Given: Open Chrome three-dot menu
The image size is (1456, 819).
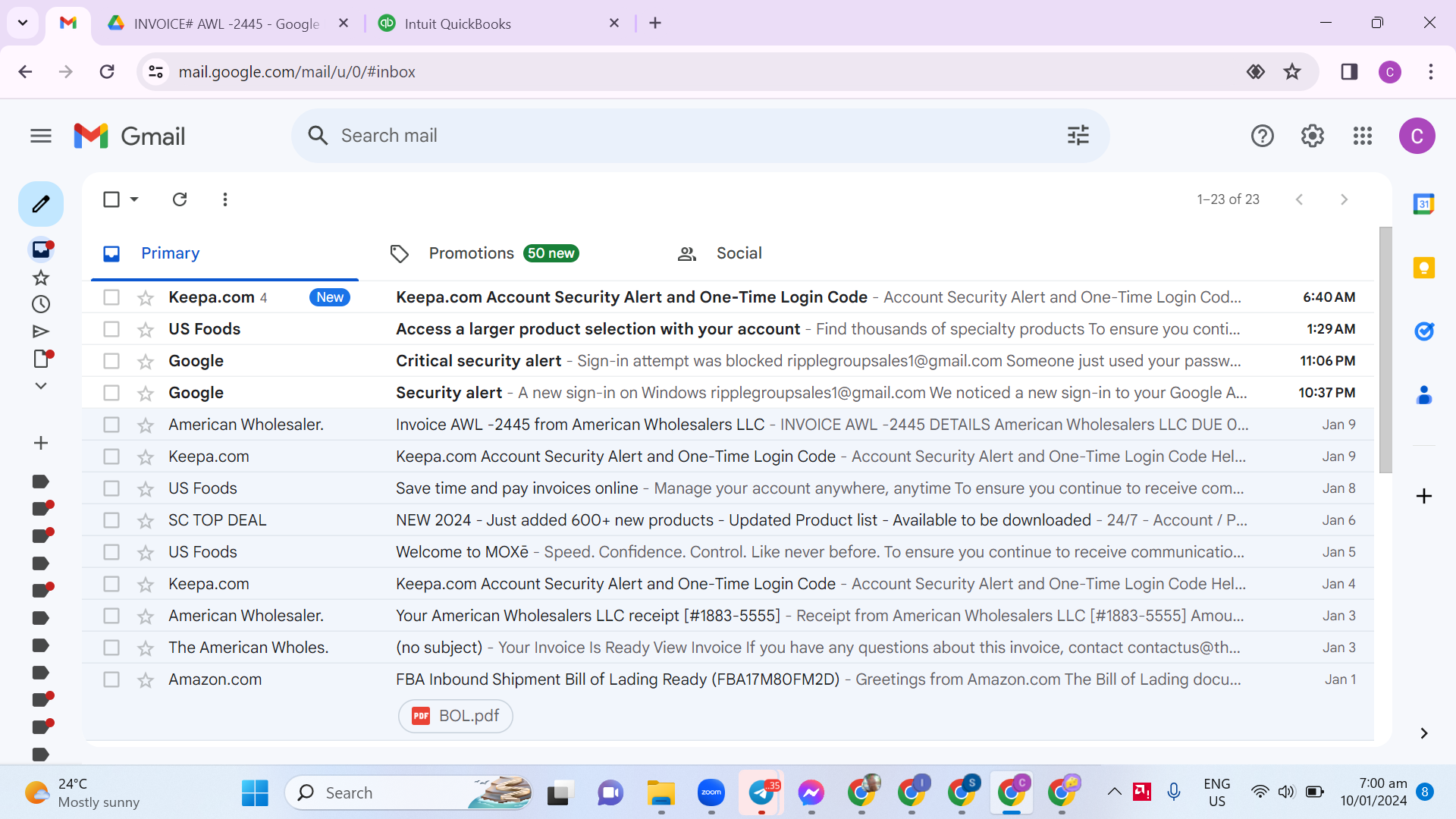Looking at the screenshot, I should point(1431,71).
